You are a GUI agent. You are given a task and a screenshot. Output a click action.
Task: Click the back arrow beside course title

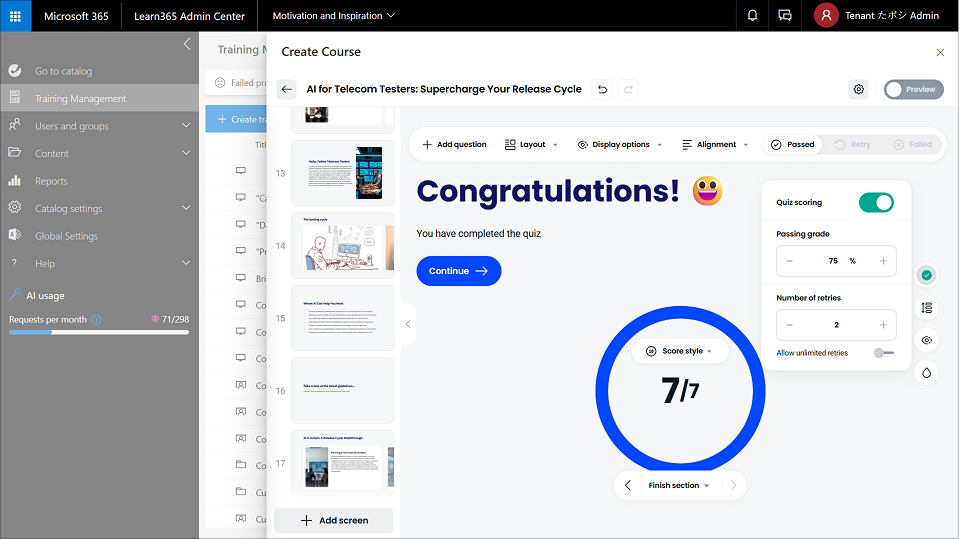tap(287, 89)
